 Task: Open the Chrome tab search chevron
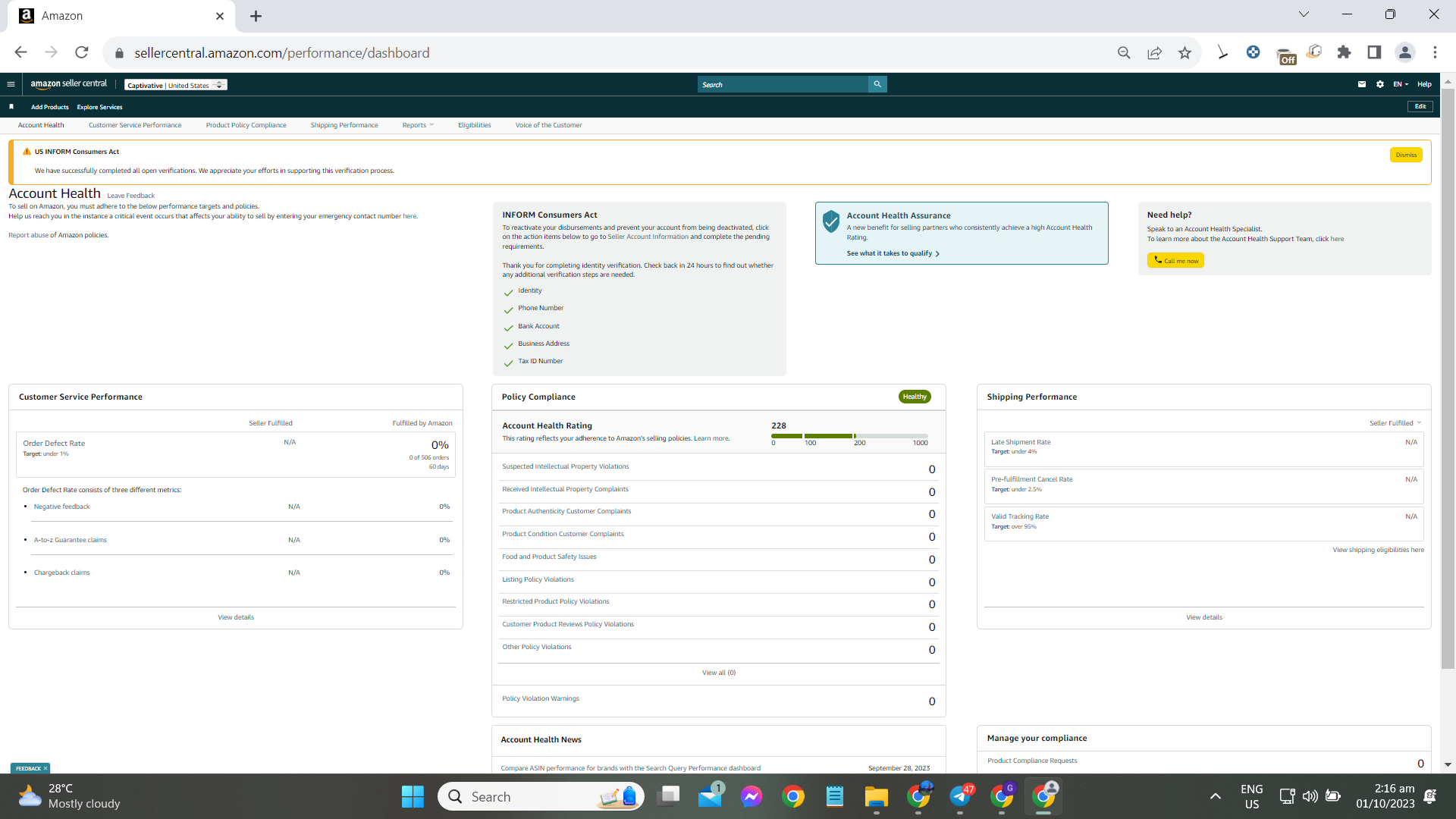click(1304, 14)
